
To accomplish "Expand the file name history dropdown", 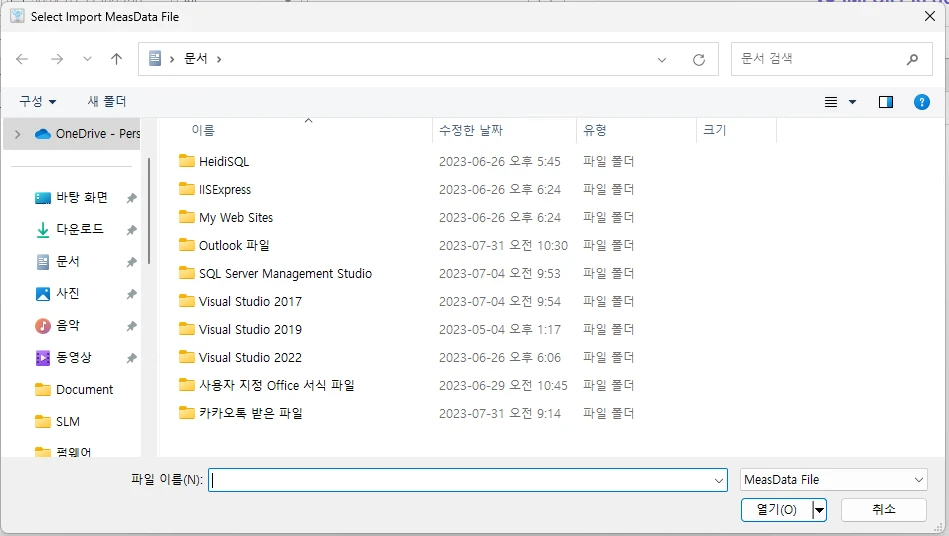I will click(x=718, y=480).
